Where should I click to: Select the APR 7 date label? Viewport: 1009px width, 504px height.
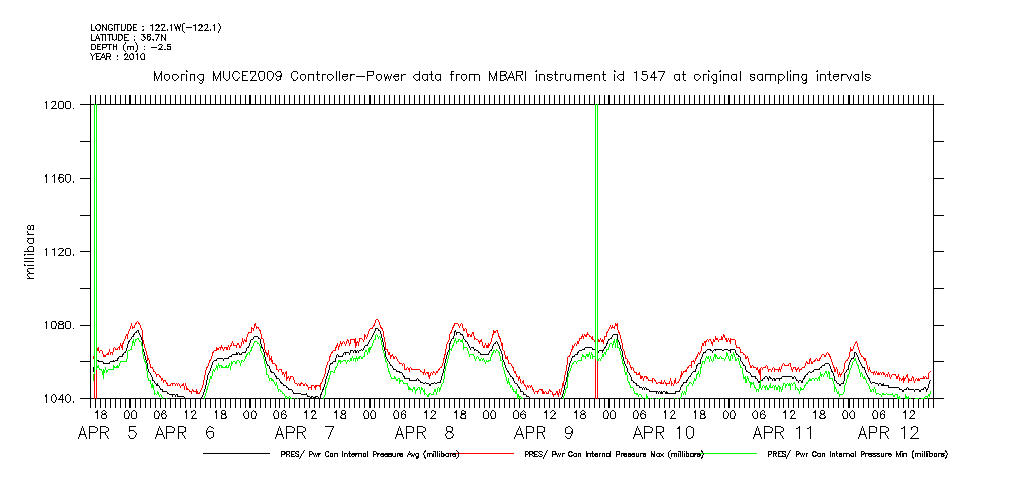(307, 433)
